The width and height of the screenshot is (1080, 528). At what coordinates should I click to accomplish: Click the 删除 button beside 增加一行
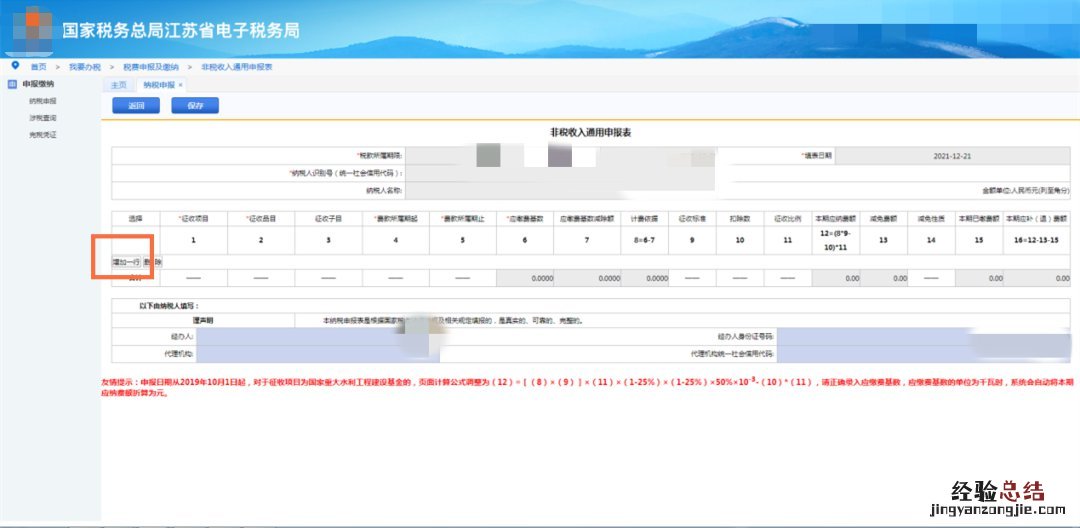152,262
